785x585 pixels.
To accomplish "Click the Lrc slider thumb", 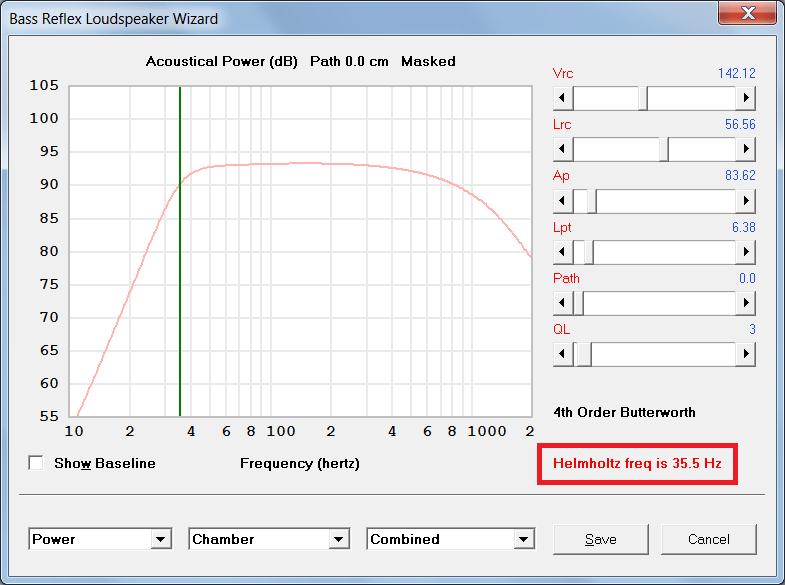I will tap(664, 149).
